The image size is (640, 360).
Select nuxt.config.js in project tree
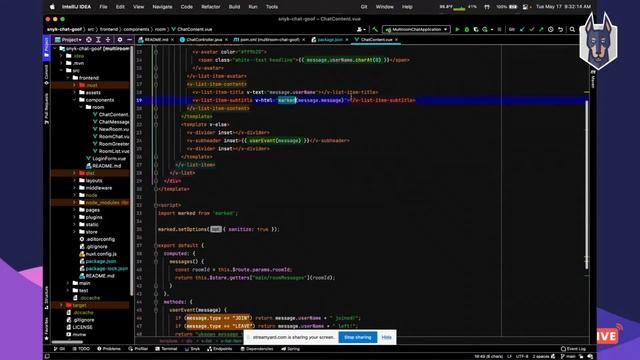[x=98, y=254]
